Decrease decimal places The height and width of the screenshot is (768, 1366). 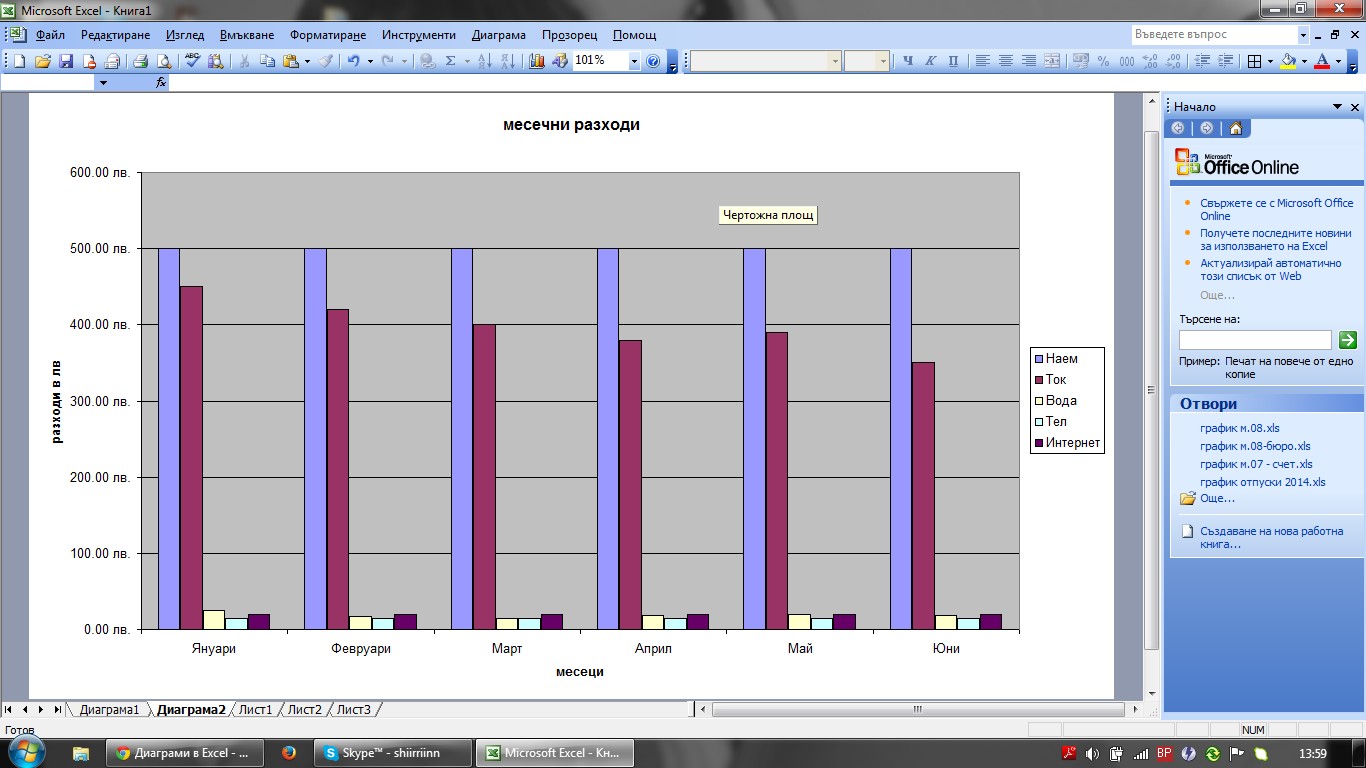coord(1173,61)
